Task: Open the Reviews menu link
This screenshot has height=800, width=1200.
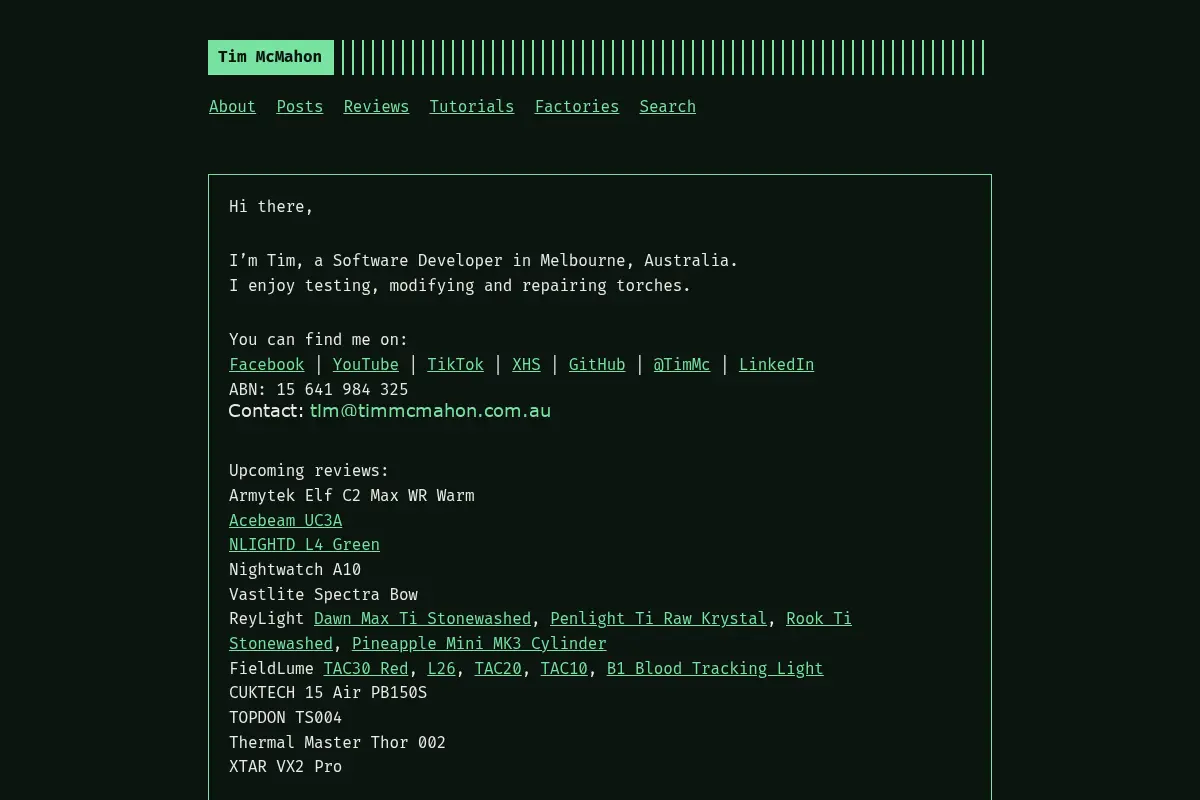Action: click(x=376, y=107)
